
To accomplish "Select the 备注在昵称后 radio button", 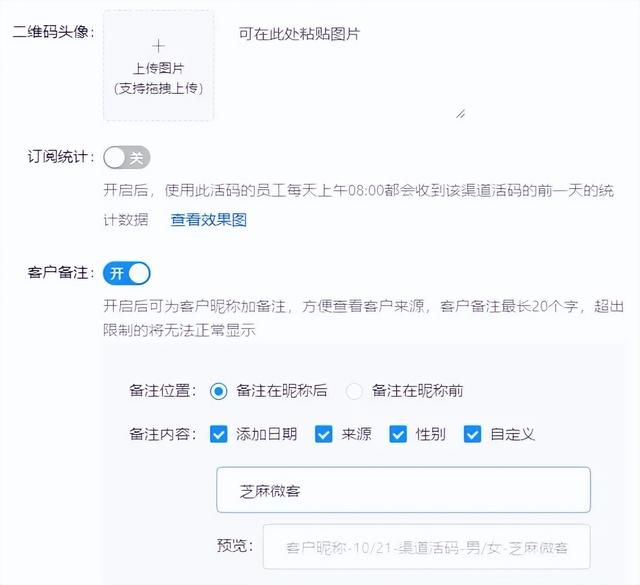I will tap(219, 391).
